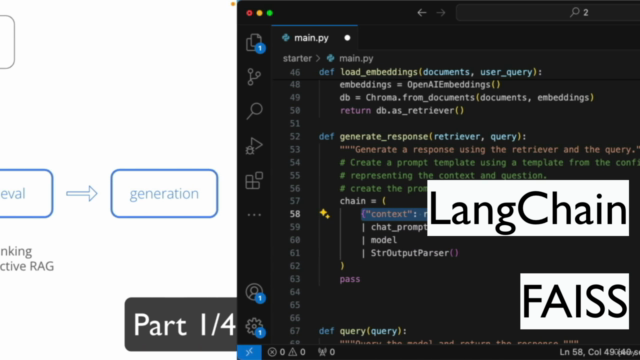The image size is (640, 360).
Task: Open the Source Control view
Action: tap(254, 77)
